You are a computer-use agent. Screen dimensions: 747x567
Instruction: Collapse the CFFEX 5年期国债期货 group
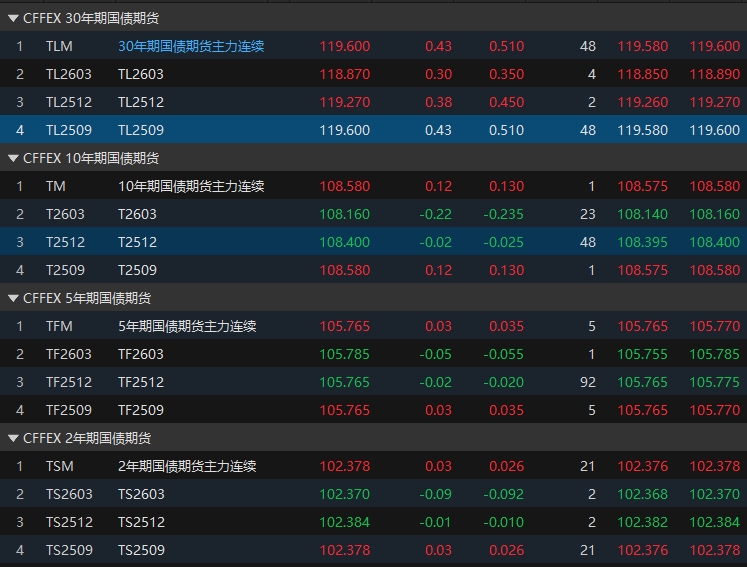point(13,299)
